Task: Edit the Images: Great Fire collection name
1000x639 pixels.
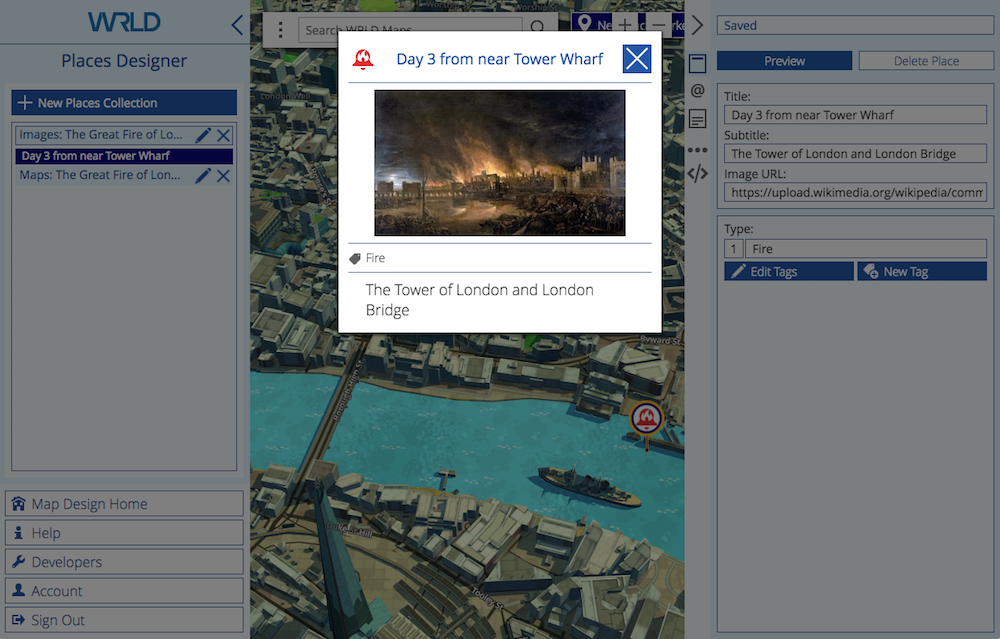Action: (x=203, y=135)
